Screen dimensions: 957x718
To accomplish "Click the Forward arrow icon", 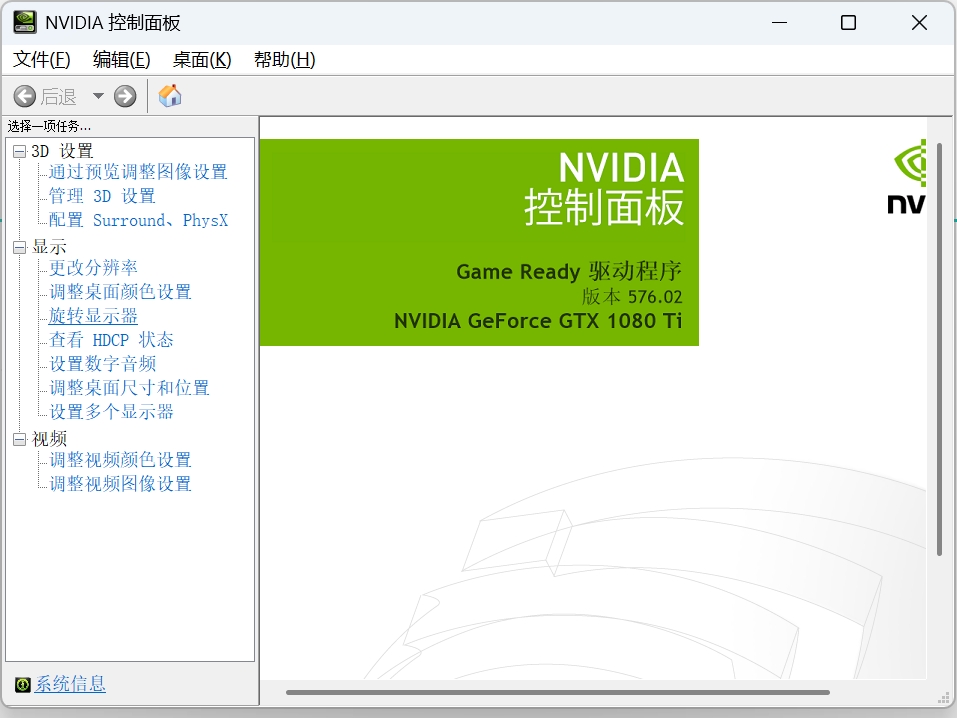I will pyautogui.click(x=125, y=96).
